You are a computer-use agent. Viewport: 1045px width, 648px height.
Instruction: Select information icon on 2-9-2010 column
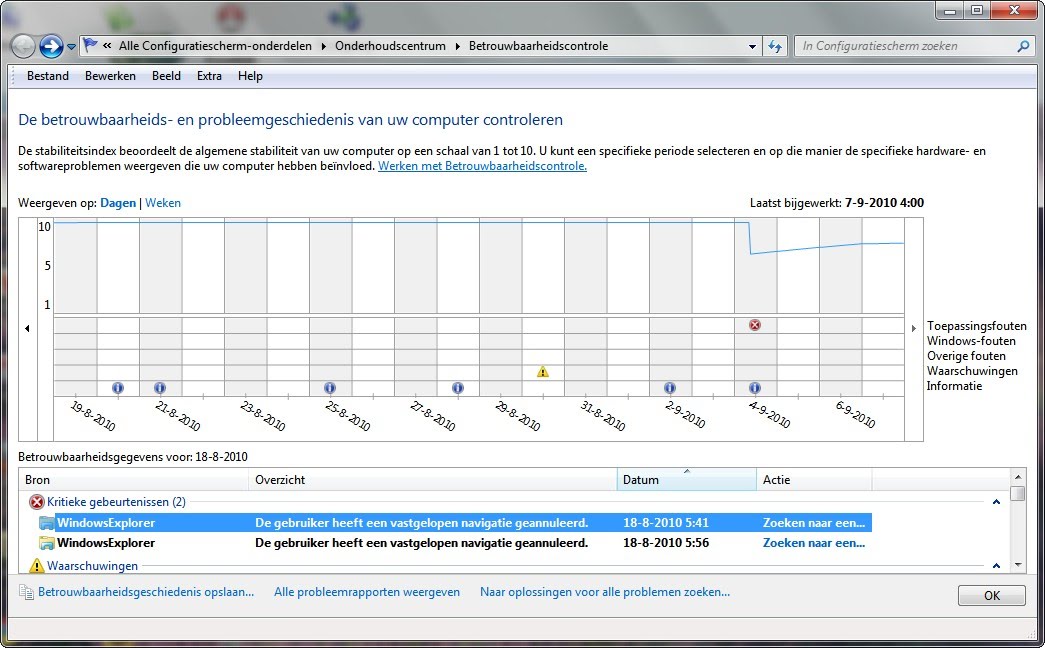click(x=670, y=387)
